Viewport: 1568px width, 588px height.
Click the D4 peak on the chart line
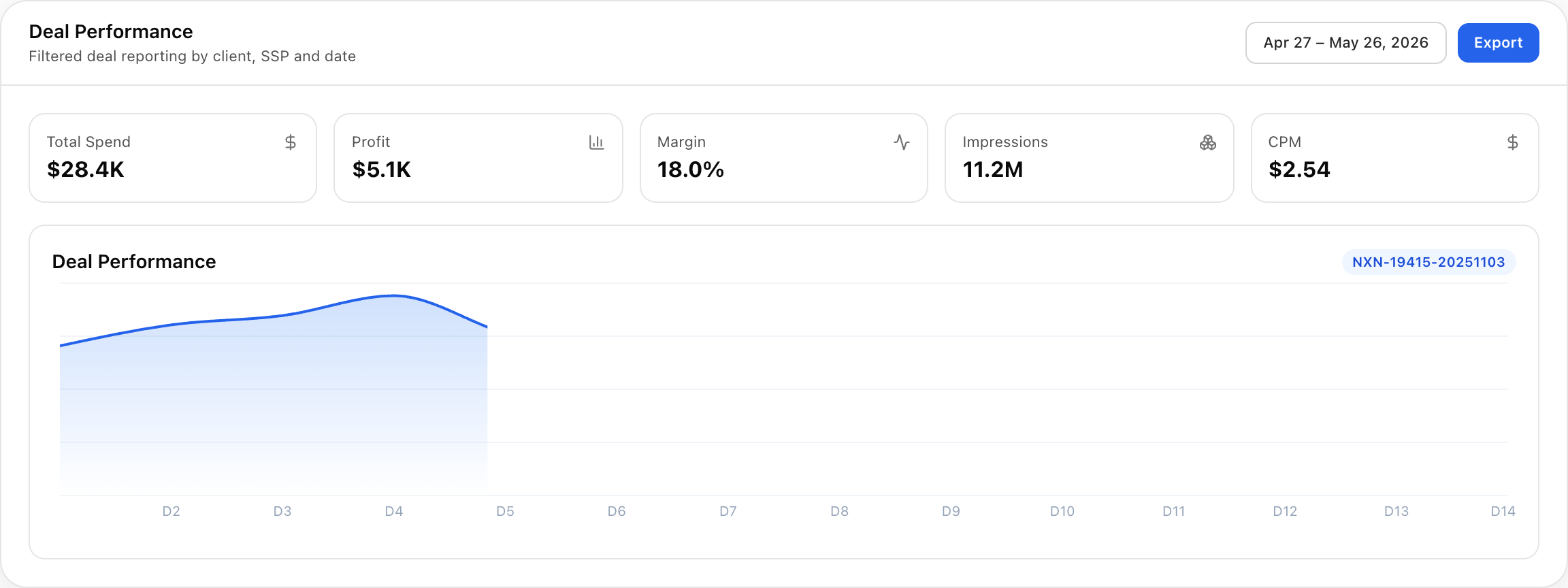[394, 295]
